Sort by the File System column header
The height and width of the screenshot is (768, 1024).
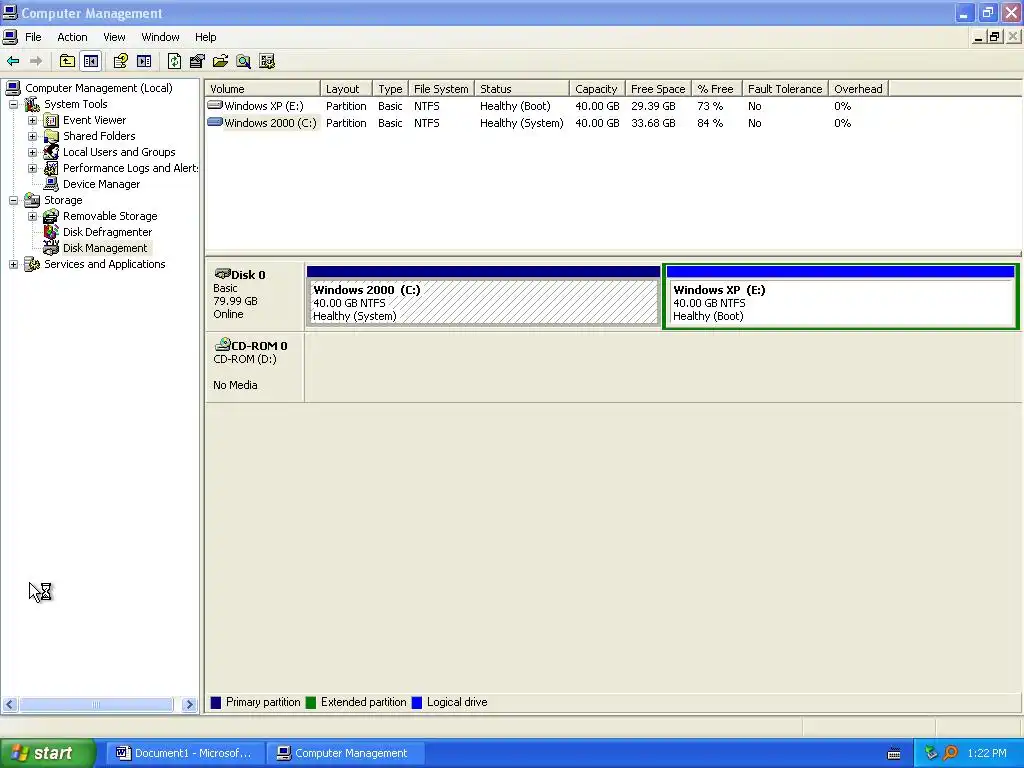(441, 89)
